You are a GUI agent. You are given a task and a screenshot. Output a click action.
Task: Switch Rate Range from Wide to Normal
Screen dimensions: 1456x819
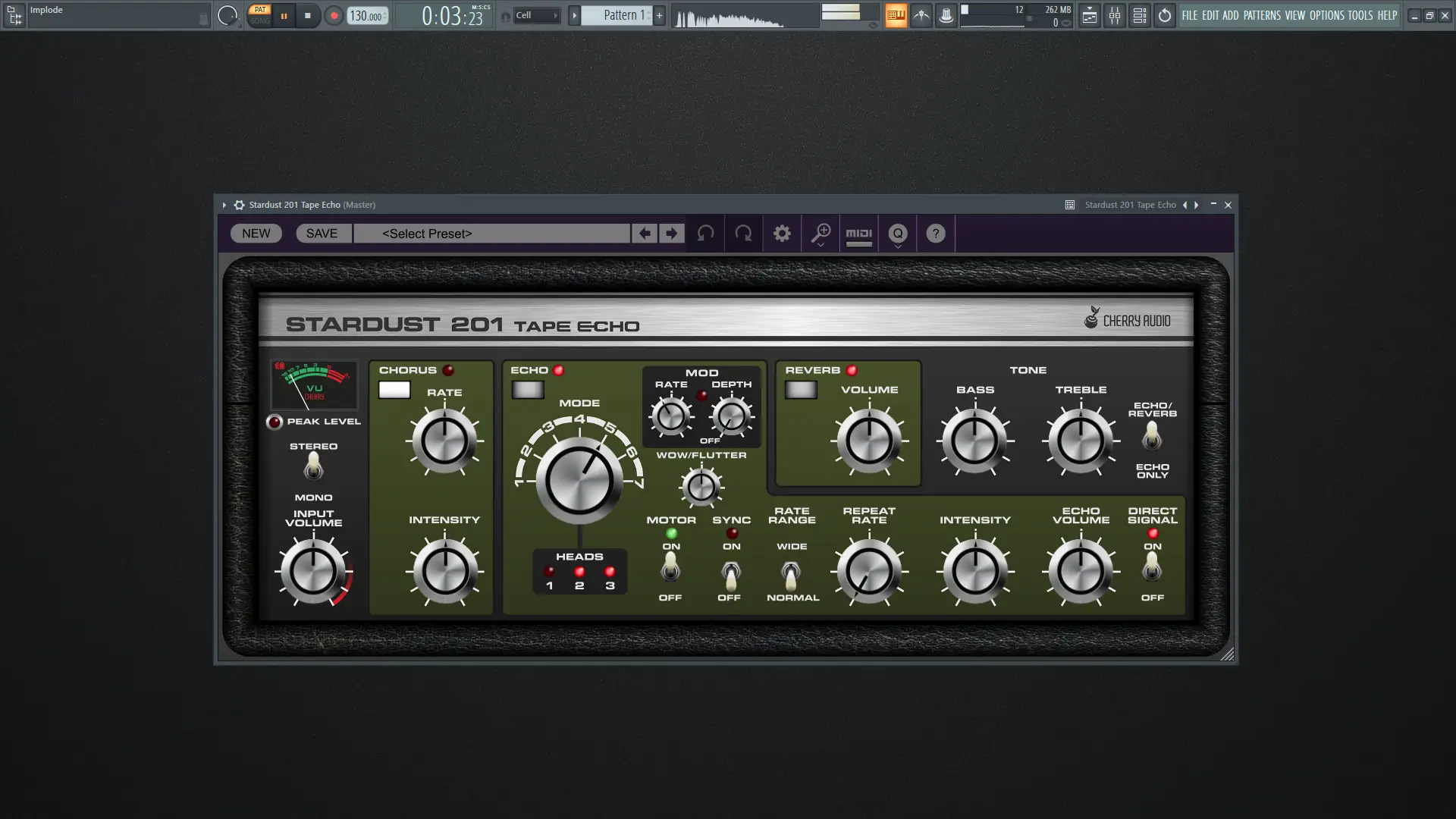point(792,578)
